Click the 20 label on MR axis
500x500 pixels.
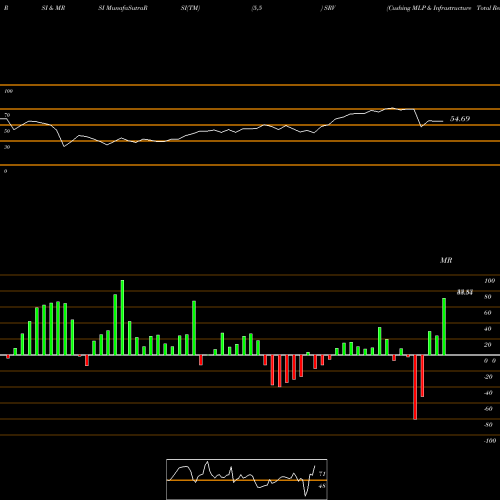click(488, 345)
